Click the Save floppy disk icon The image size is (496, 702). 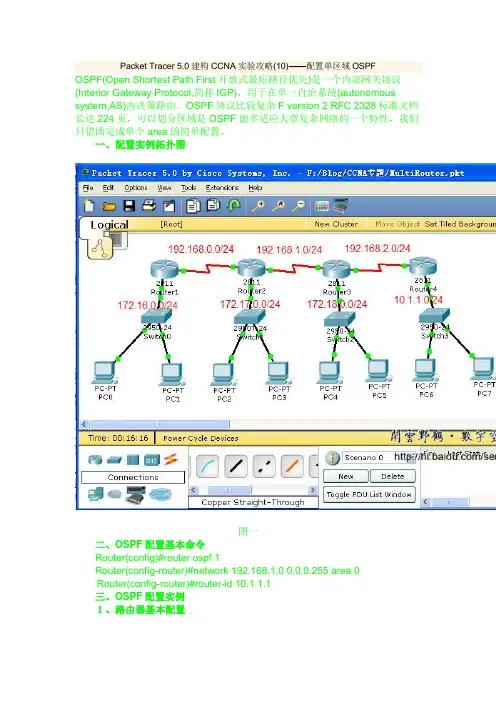129,205
